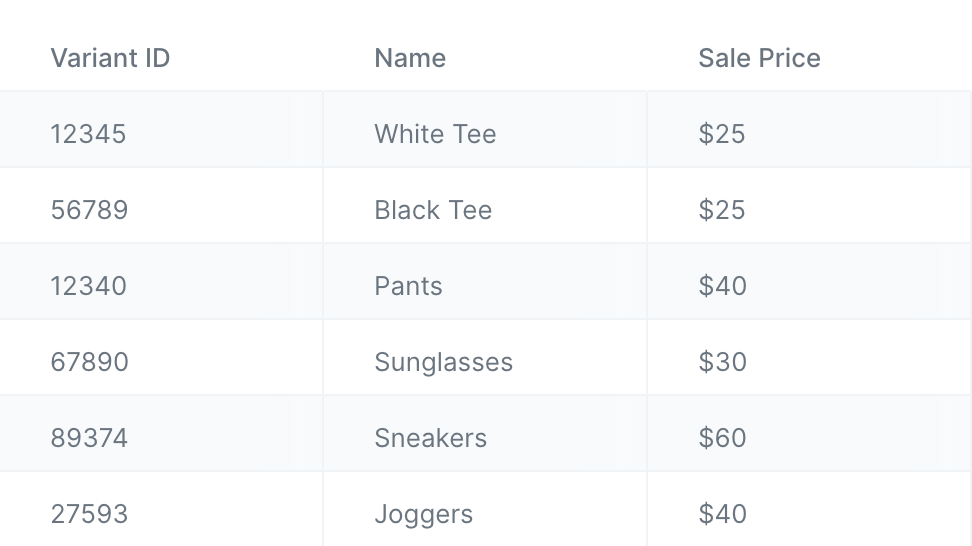Click the Sale Price column header
Screen dimensions: 972x546
[809, 58]
